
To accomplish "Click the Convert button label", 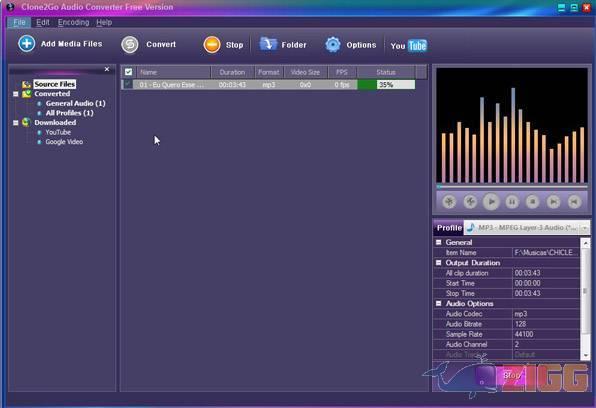I will click(161, 44).
